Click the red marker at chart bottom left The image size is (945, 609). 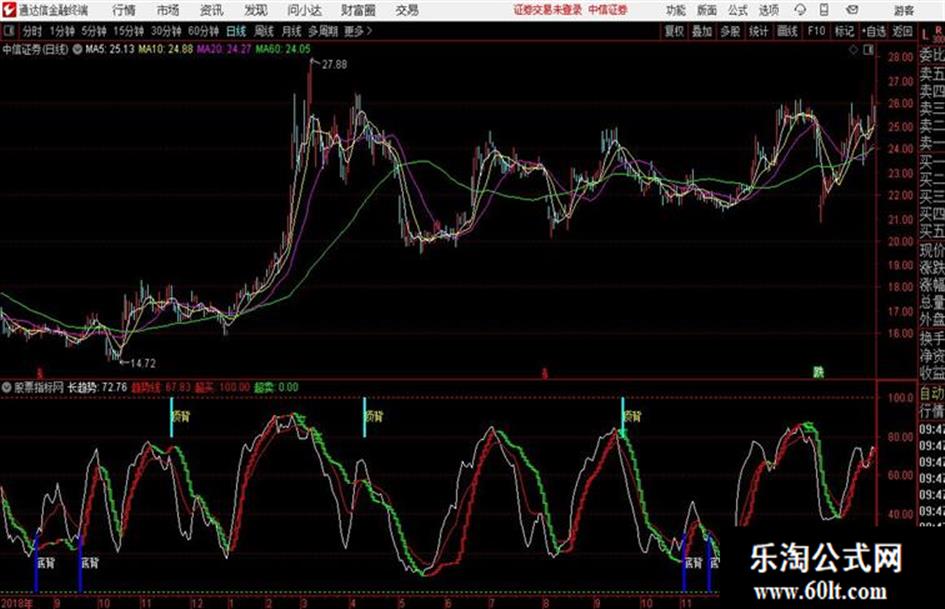[40, 373]
